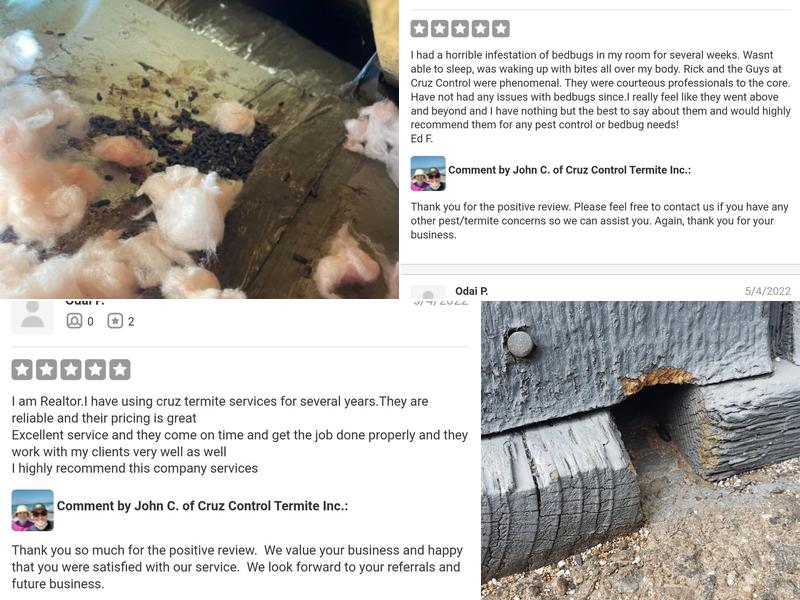Click the 5/4/2022 review date
Viewport: 800px width, 600px height.
click(767, 291)
